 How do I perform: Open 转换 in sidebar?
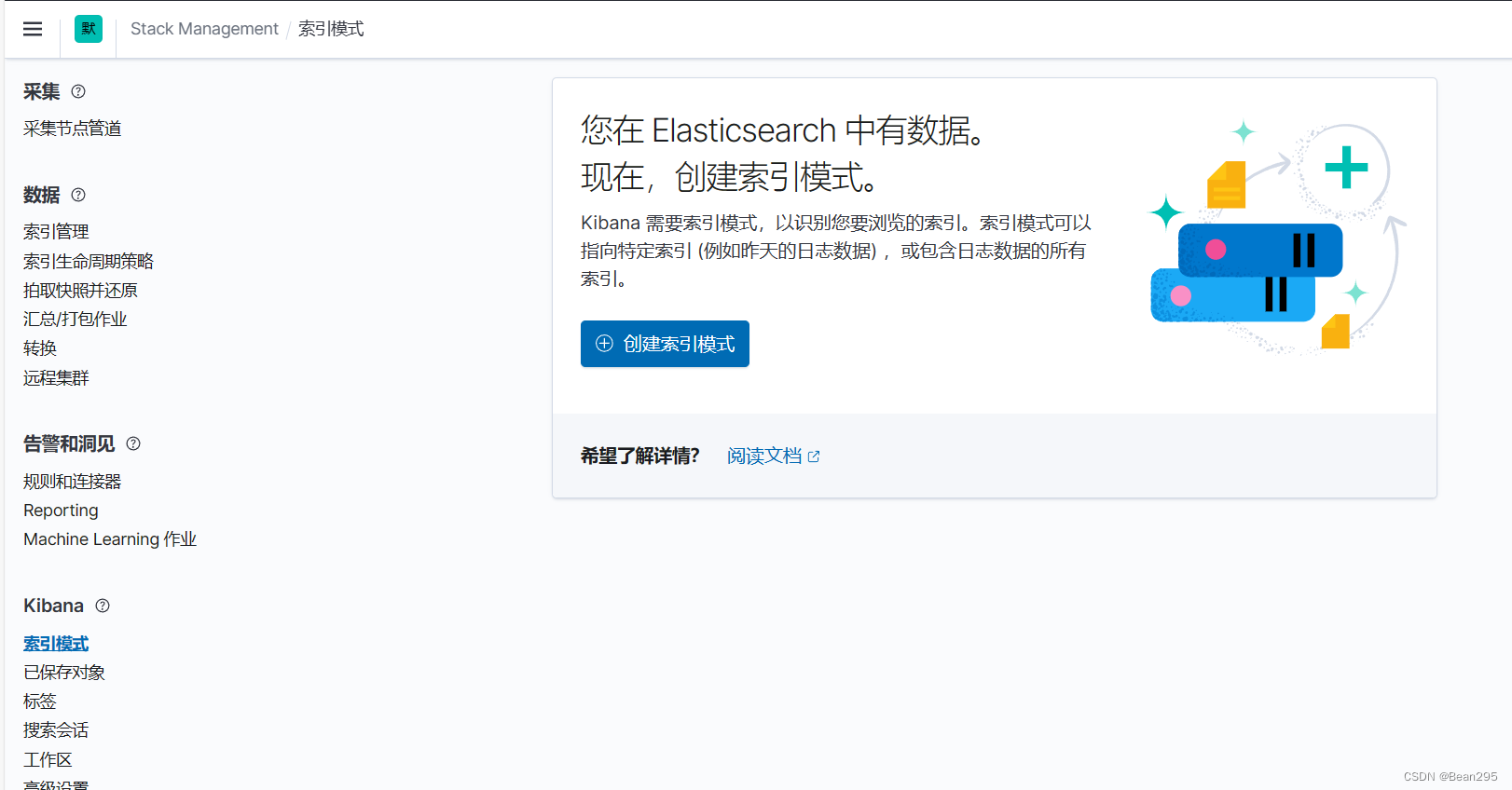pyautogui.click(x=40, y=347)
